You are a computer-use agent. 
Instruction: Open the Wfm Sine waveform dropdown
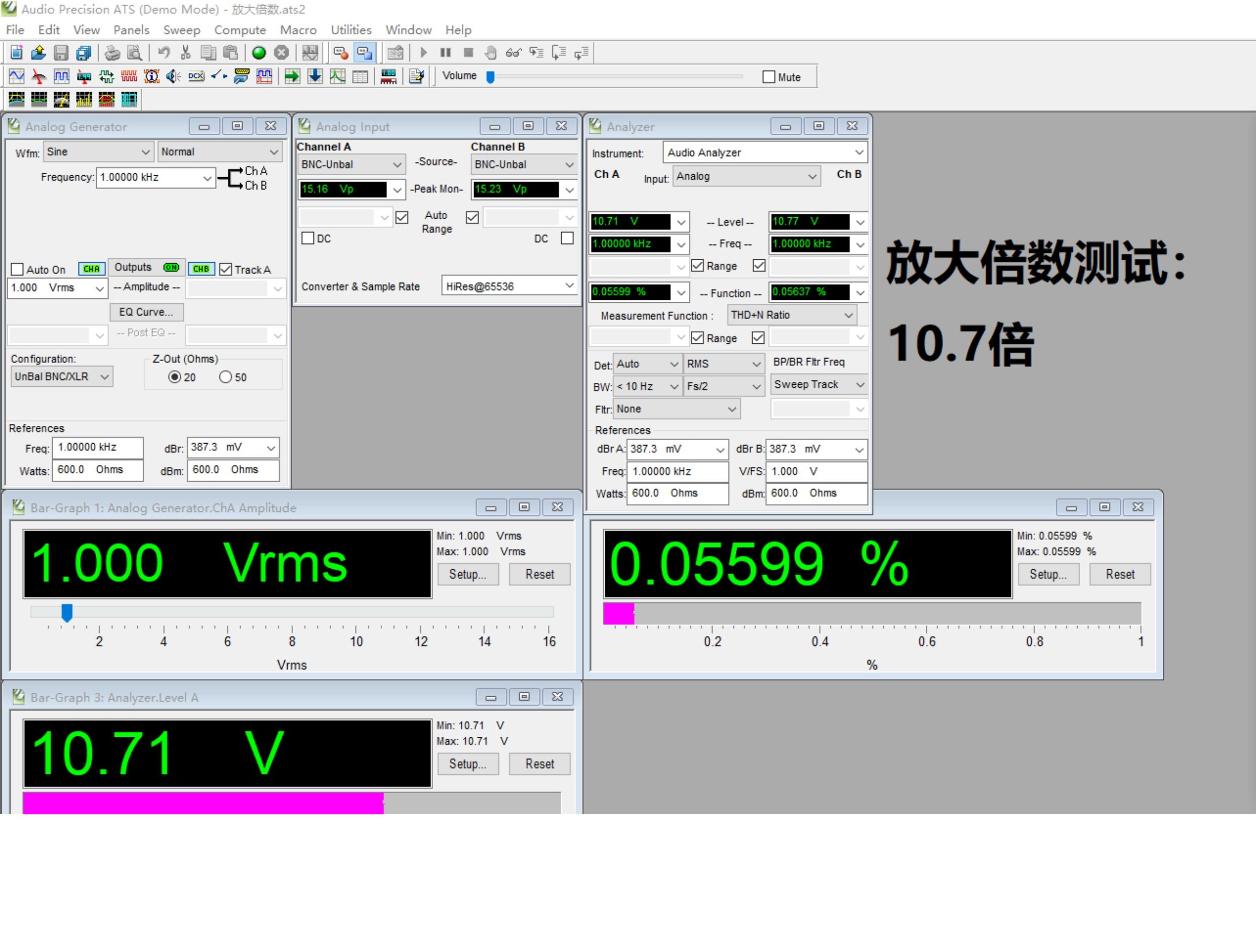pyautogui.click(x=99, y=152)
